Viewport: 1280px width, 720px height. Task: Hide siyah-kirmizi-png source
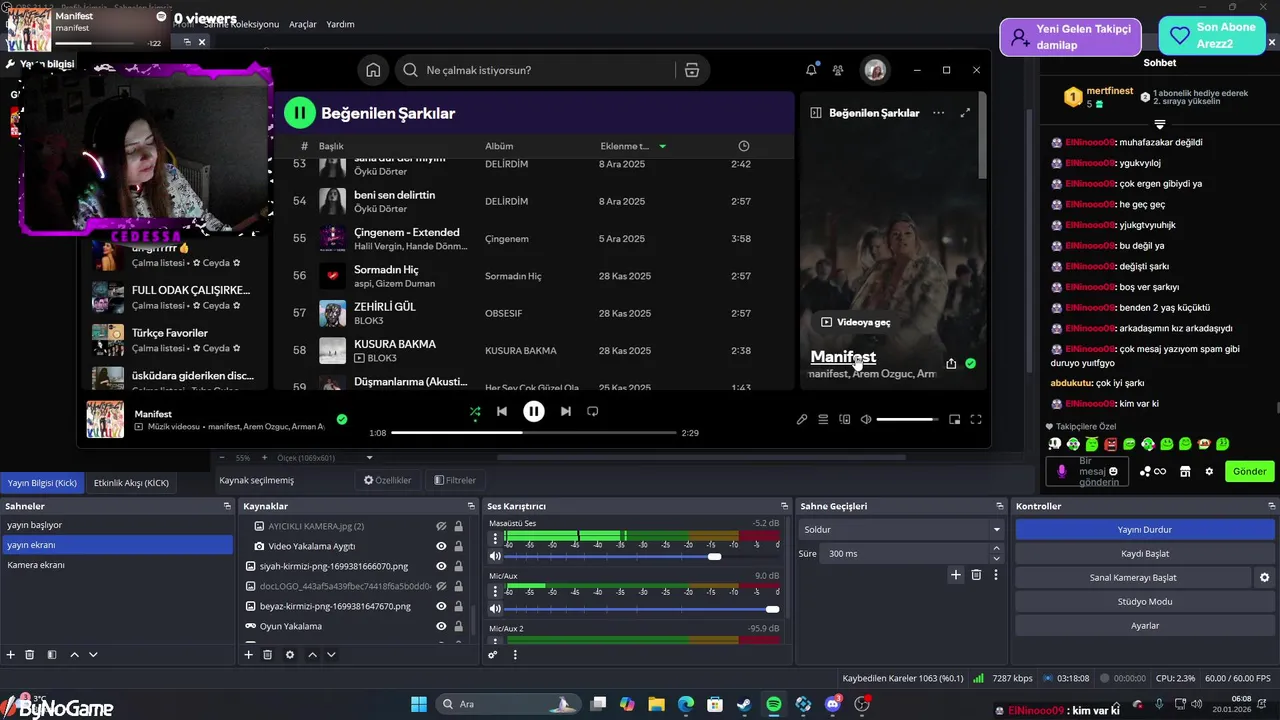coord(441,566)
